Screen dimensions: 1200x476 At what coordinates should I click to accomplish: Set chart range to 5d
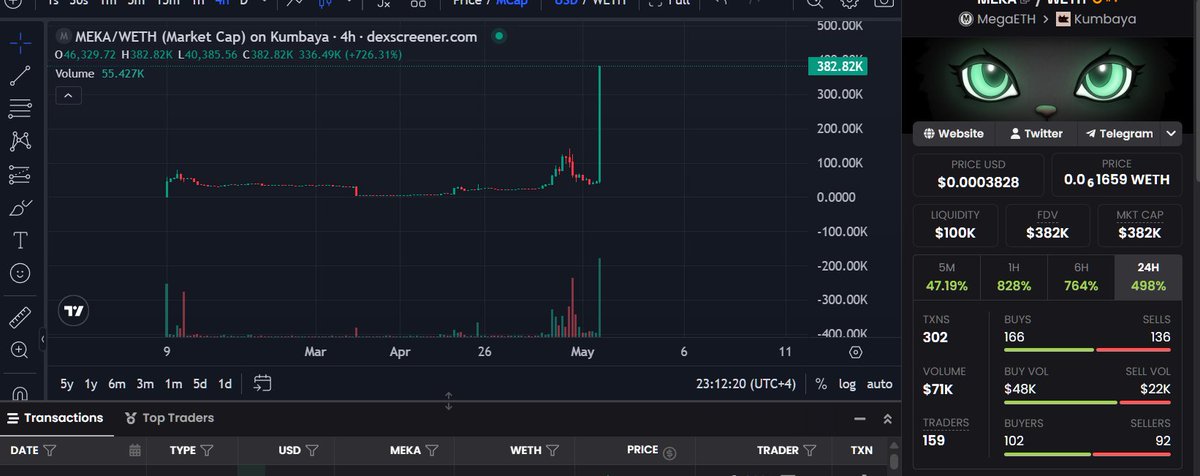pyautogui.click(x=200, y=383)
